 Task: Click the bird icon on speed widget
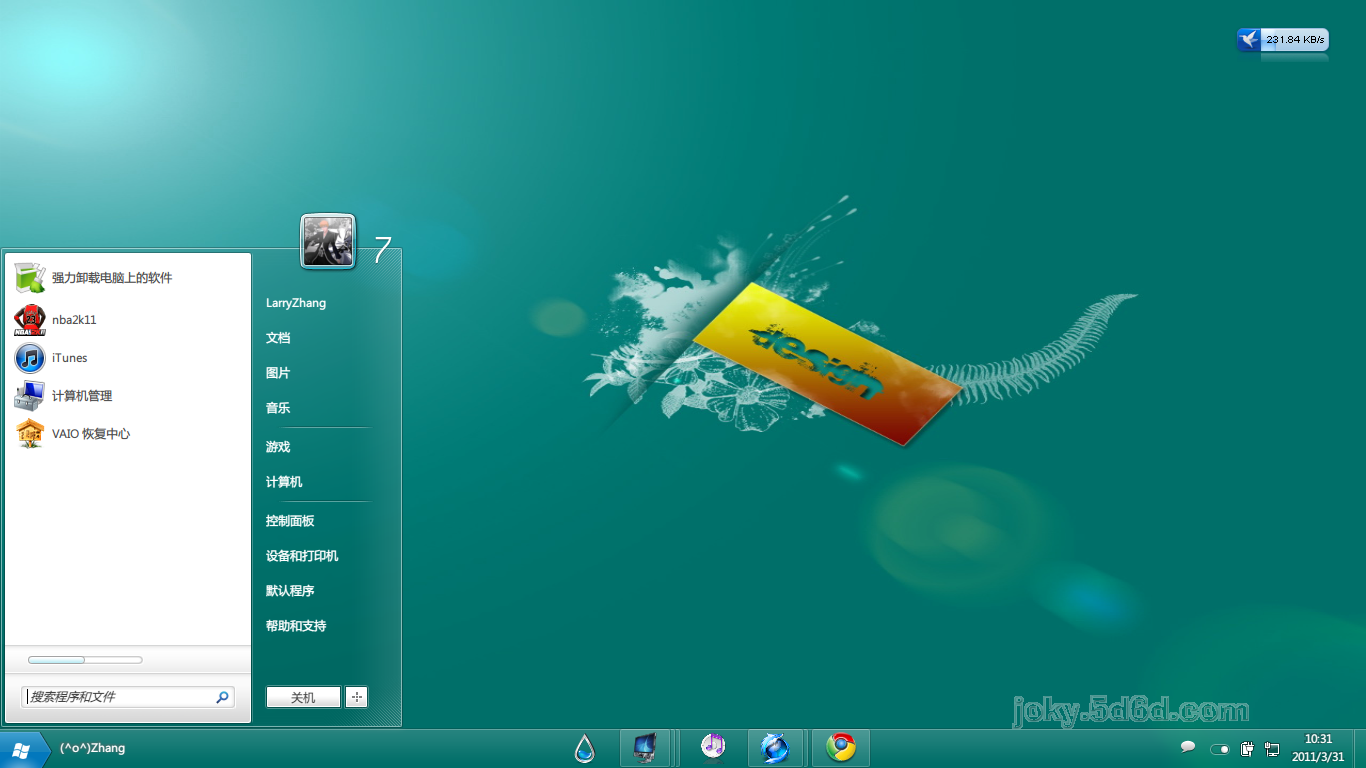coord(1249,40)
